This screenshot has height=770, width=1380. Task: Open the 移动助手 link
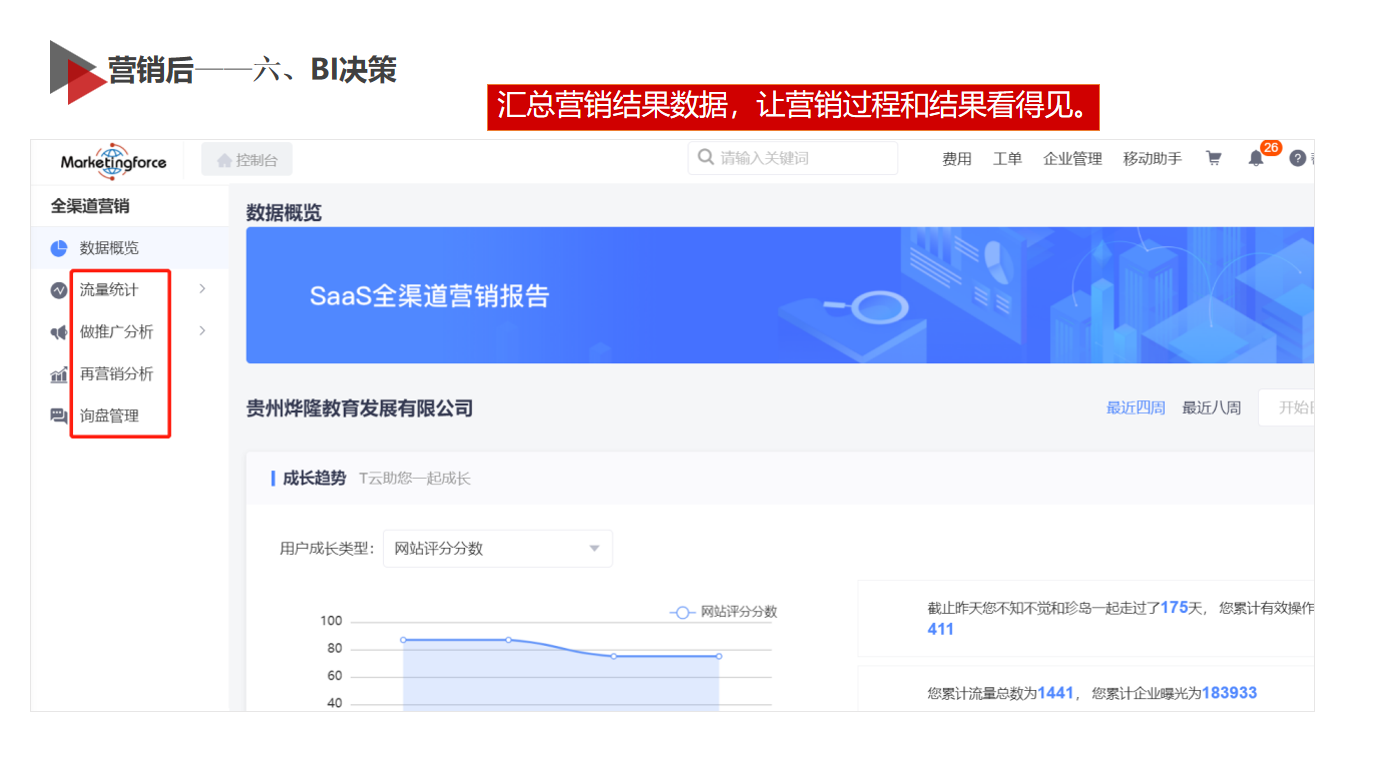click(x=1152, y=158)
